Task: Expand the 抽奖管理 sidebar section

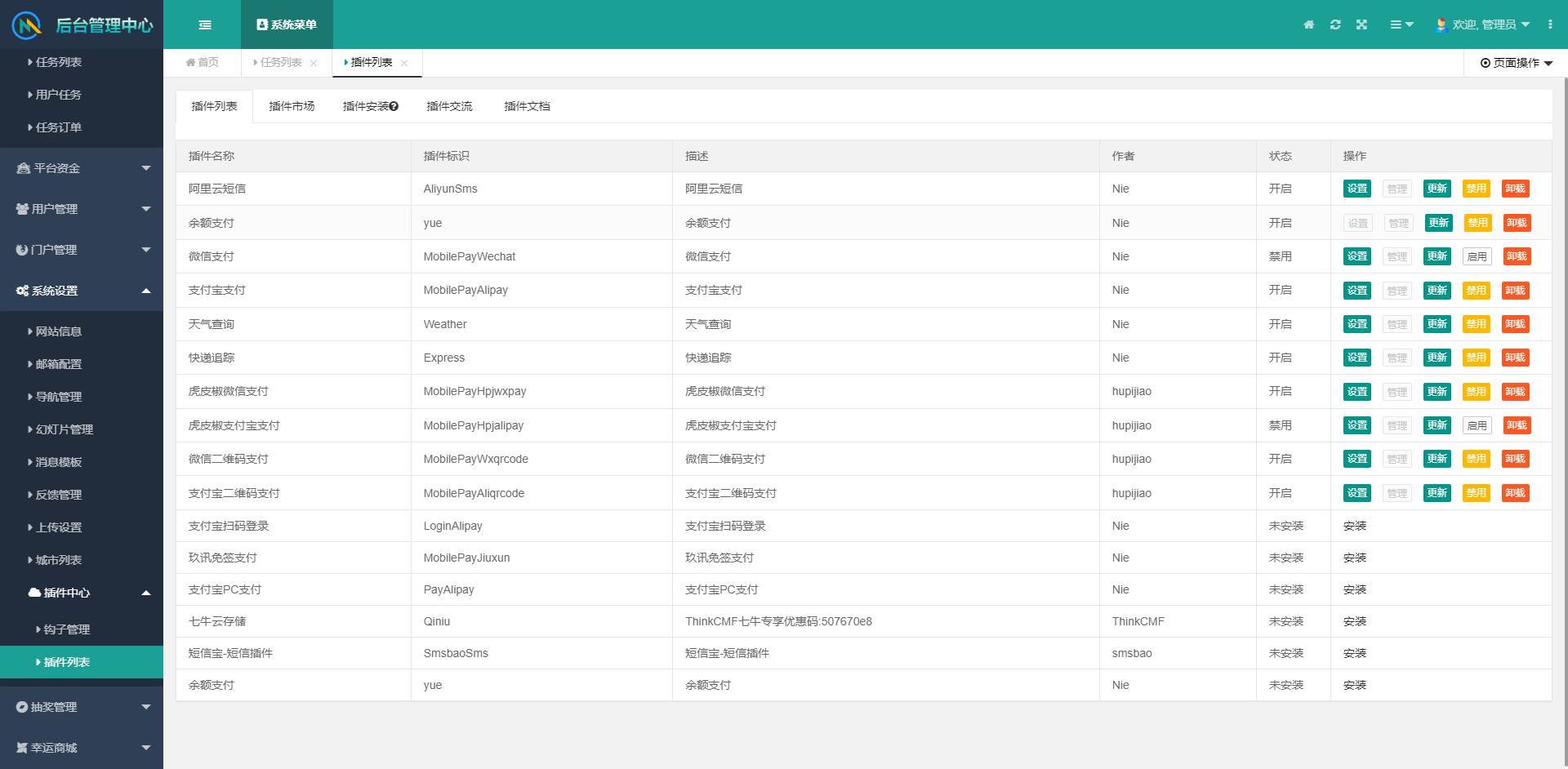Action: click(x=82, y=707)
